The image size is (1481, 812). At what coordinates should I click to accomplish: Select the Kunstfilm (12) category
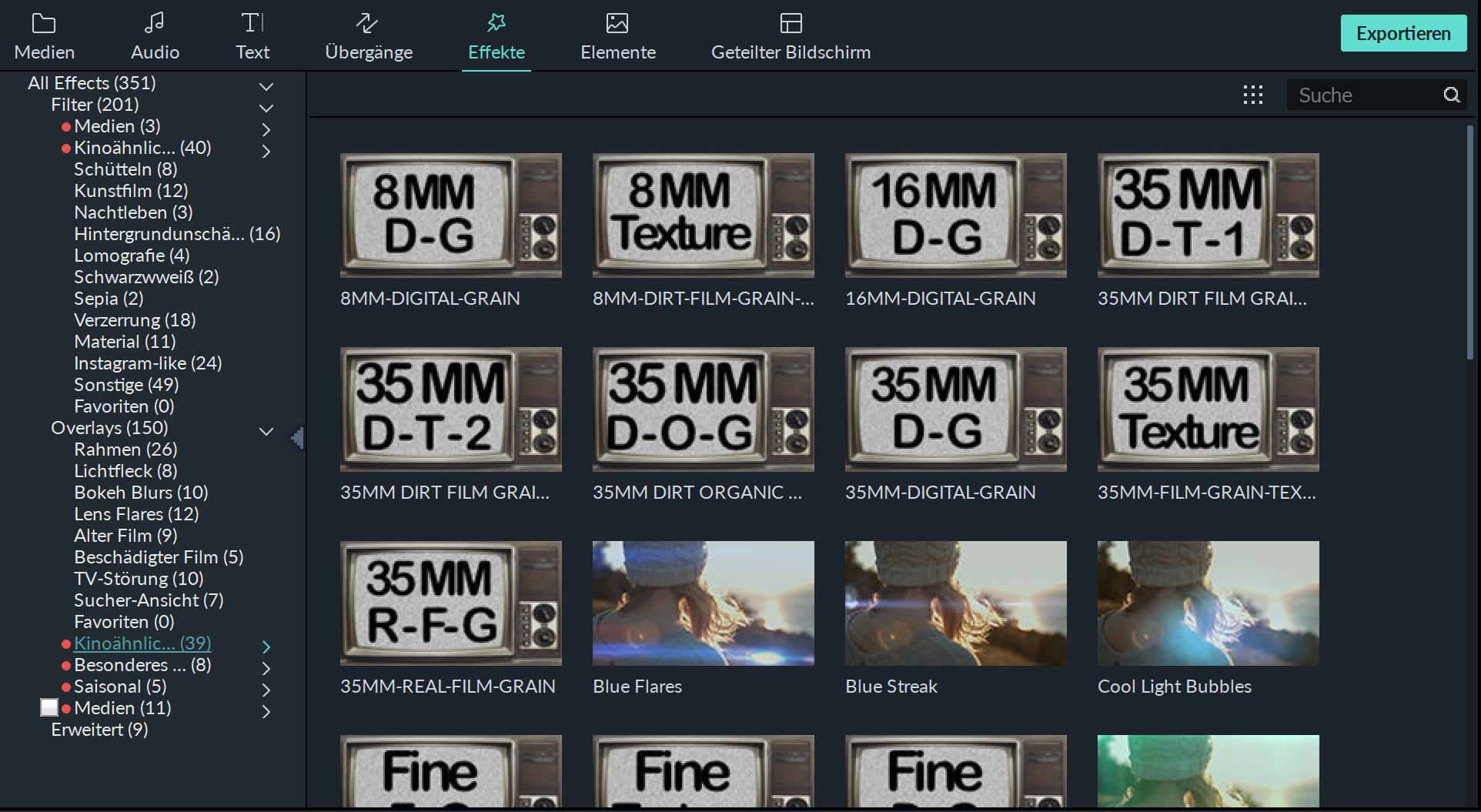(x=131, y=190)
